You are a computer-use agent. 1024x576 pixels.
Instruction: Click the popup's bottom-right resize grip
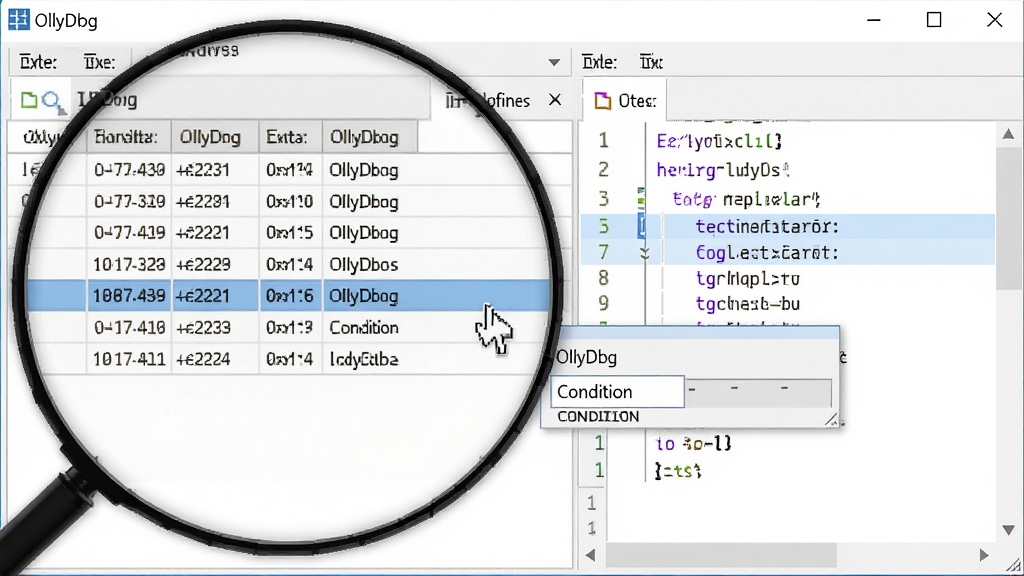point(831,420)
